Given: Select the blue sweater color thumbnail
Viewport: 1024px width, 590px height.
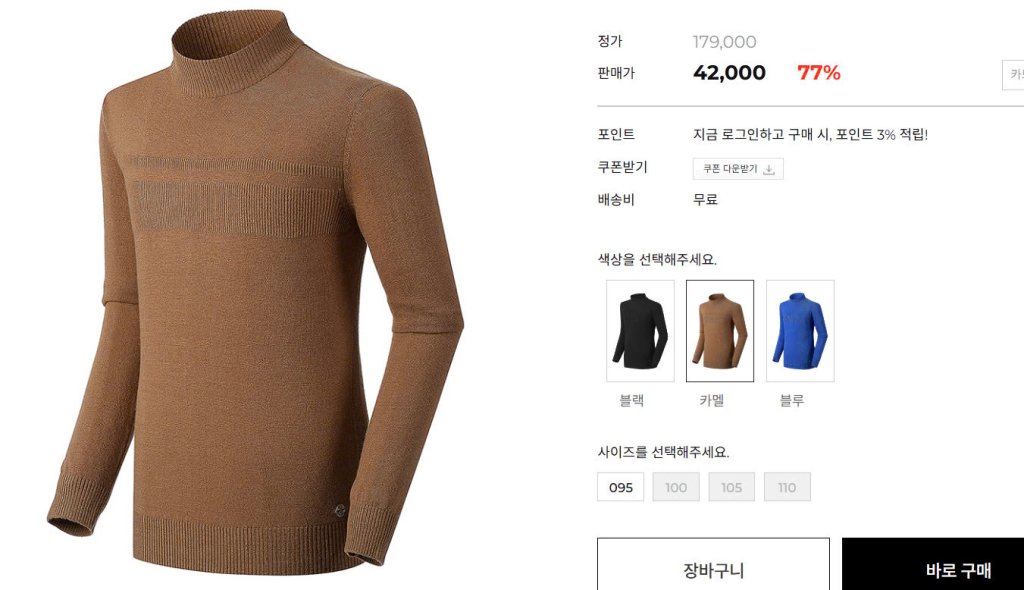Looking at the screenshot, I should click(800, 331).
